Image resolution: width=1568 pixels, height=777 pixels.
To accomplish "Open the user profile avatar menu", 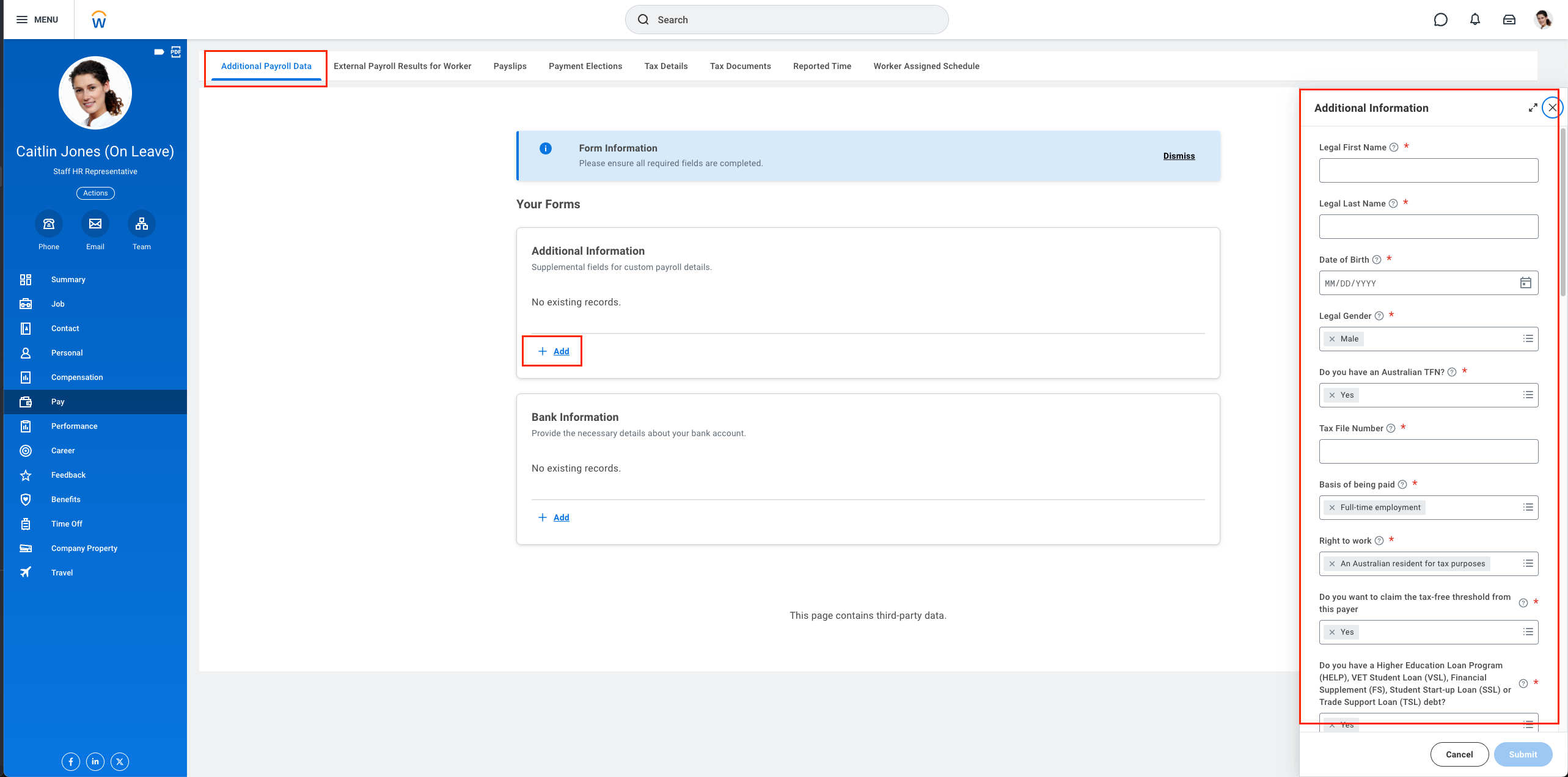I will pyautogui.click(x=1543, y=20).
